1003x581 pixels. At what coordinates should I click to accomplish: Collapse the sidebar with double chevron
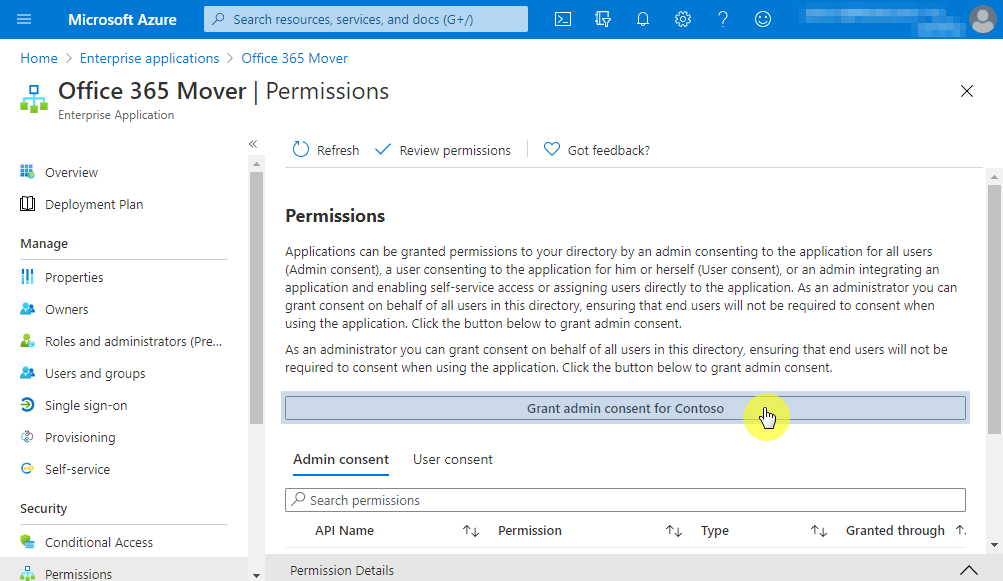[x=253, y=144]
